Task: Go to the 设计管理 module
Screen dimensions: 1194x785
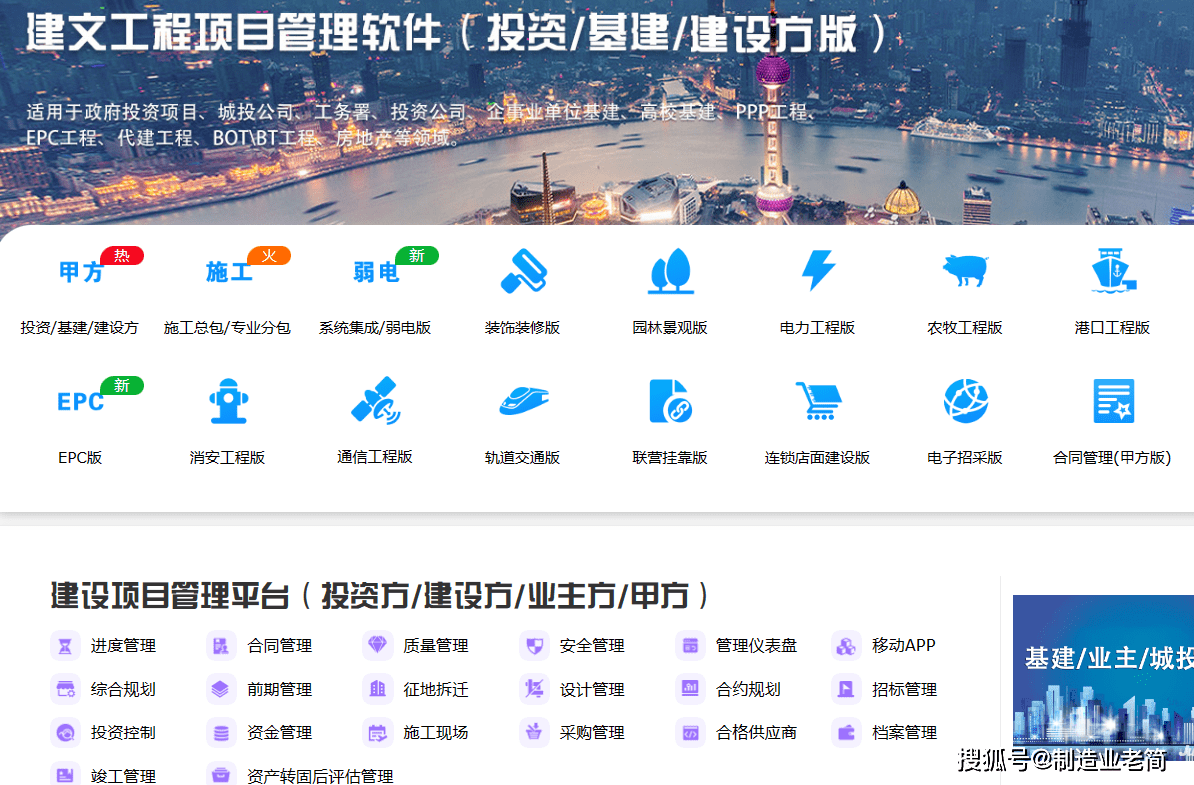Action: click(x=592, y=689)
